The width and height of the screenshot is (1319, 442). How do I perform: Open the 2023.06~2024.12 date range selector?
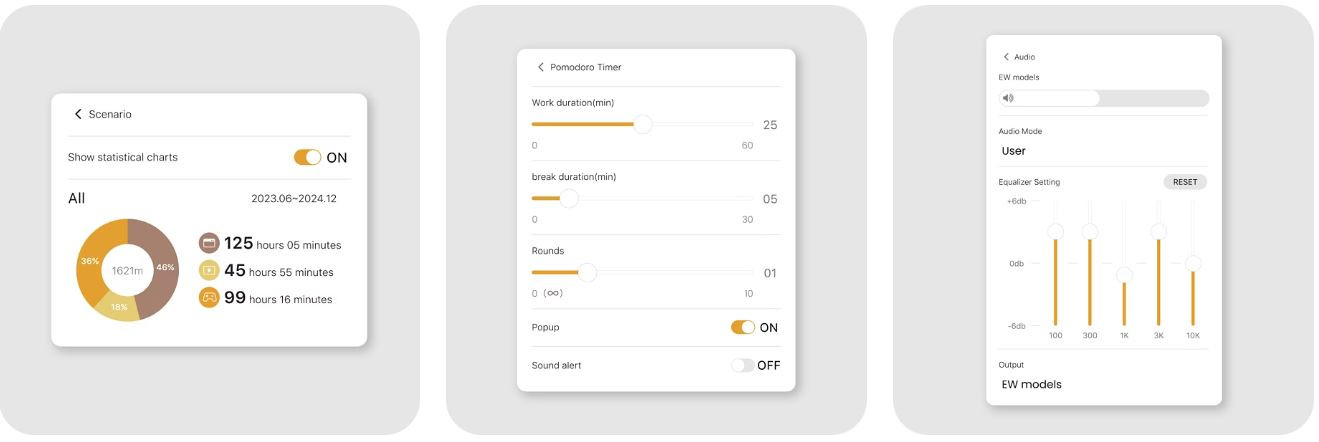[x=294, y=199]
